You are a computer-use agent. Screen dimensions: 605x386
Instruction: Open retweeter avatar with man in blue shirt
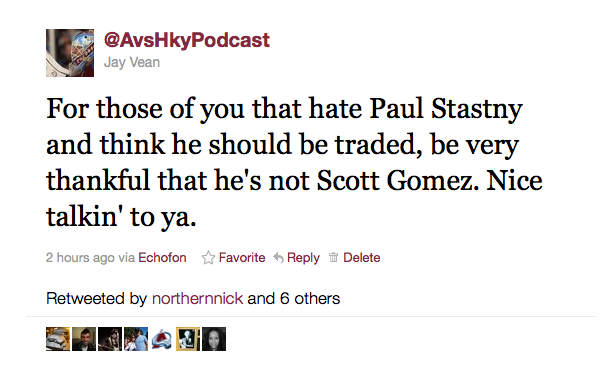(136, 339)
